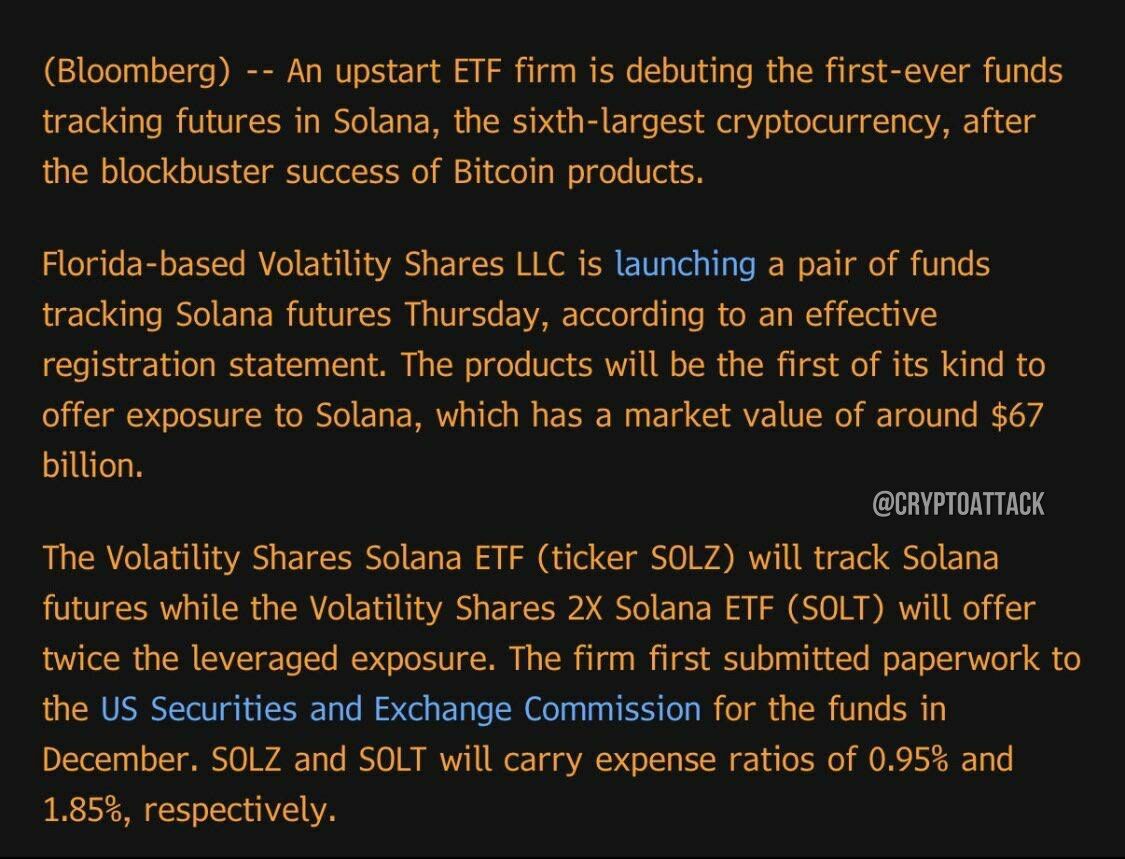This screenshot has width=1125, height=859.
Task: Select the "(Bloomberg)" source tag
Action: 136,72
